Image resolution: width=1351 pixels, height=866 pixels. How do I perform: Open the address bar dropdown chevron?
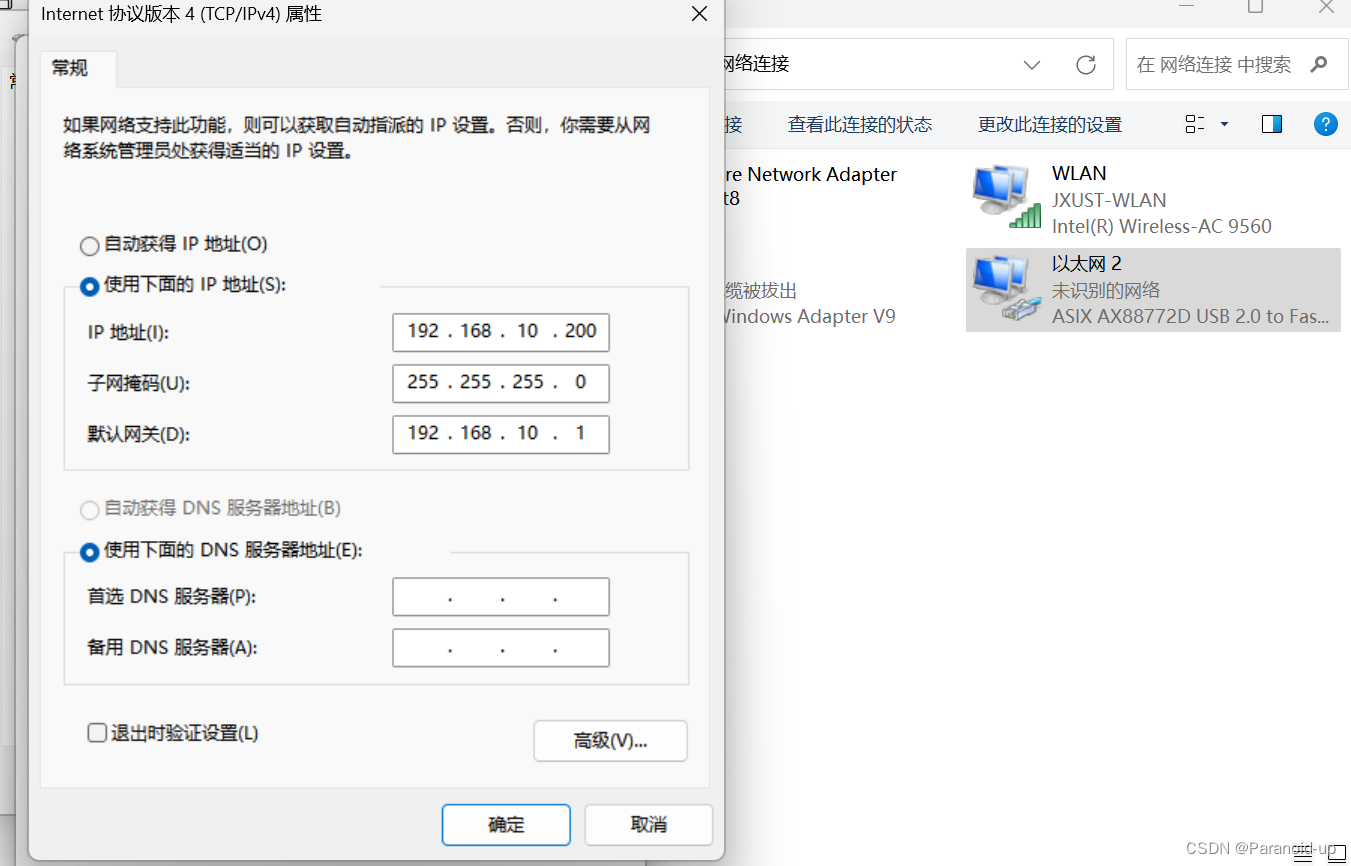[x=1032, y=64]
